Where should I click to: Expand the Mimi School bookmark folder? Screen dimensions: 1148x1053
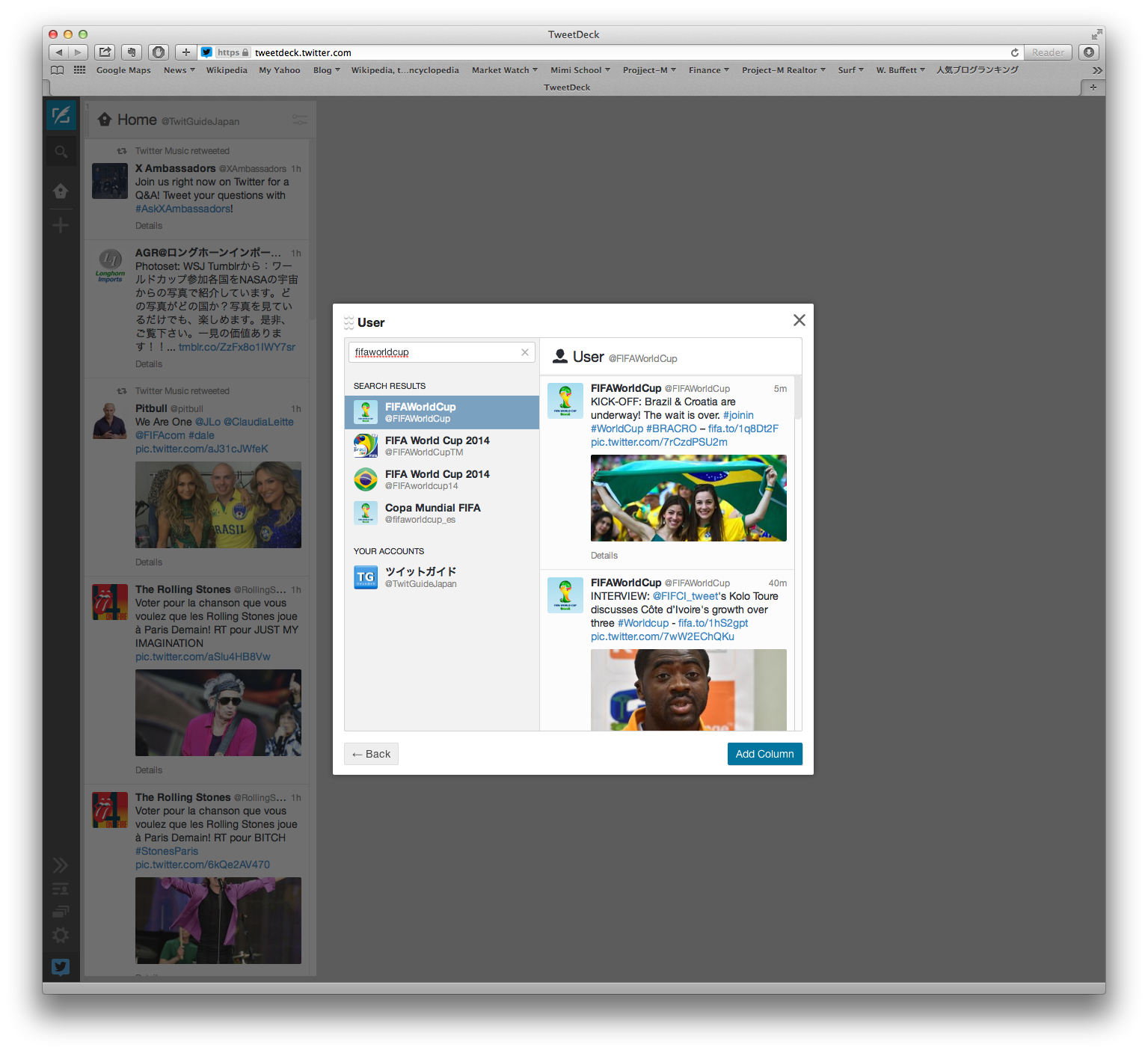(x=580, y=70)
